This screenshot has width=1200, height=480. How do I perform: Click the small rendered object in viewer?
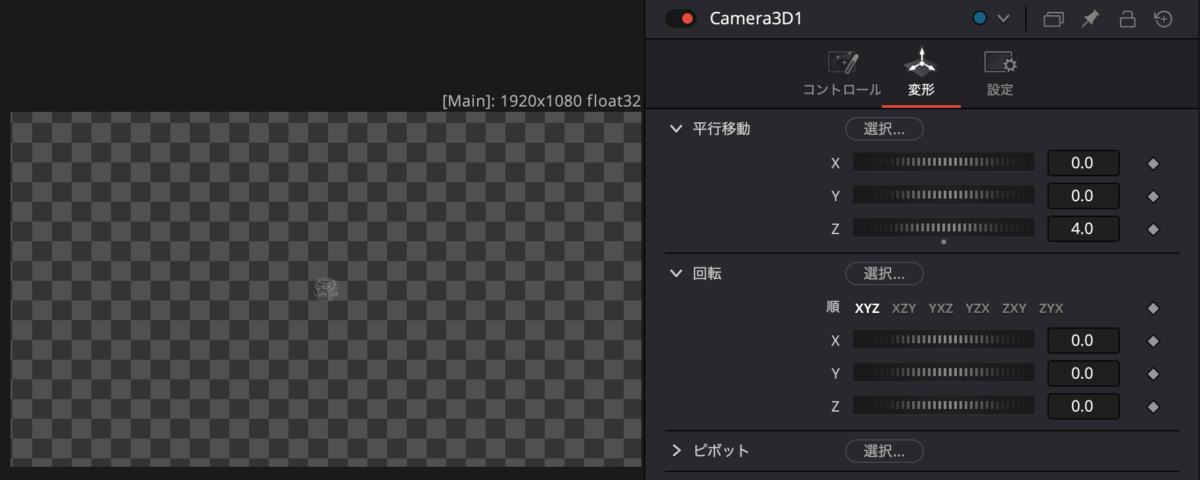pyautogui.click(x=326, y=289)
